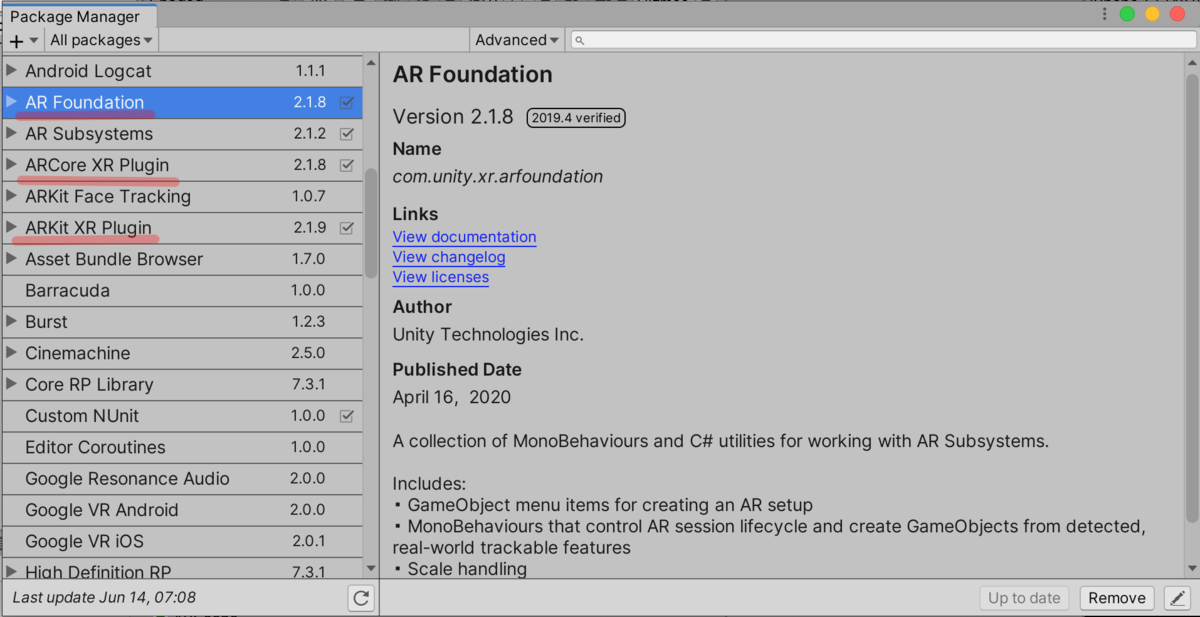1200x617 pixels.
Task: Expand the High Definition RP arrow
Action: click(x=12, y=572)
